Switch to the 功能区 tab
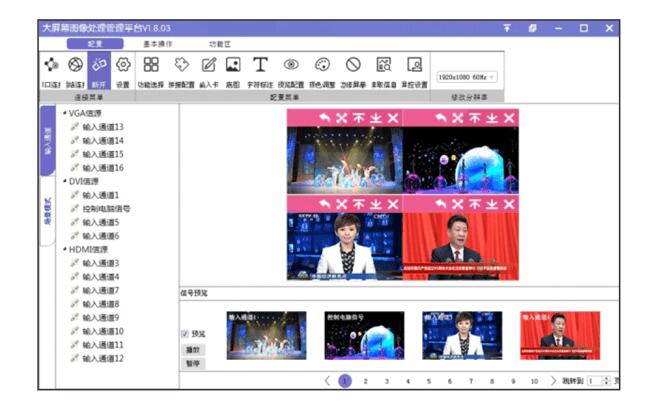 click(219, 45)
